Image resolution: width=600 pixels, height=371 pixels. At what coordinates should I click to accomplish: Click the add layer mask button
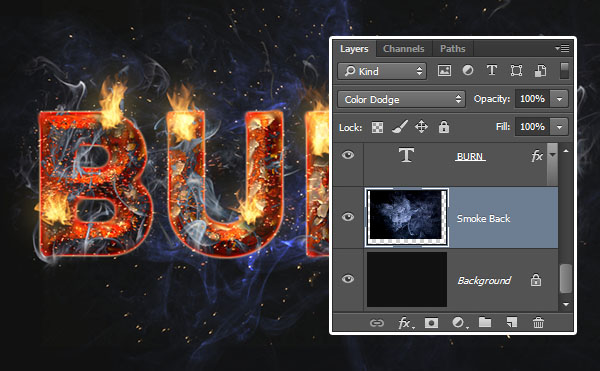431,323
